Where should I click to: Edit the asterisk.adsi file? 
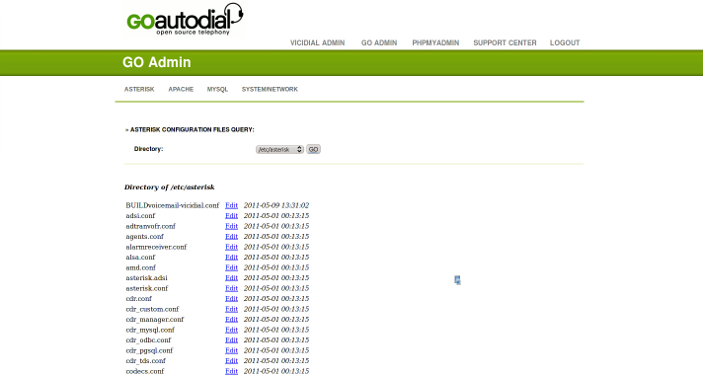(x=231, y=278)
